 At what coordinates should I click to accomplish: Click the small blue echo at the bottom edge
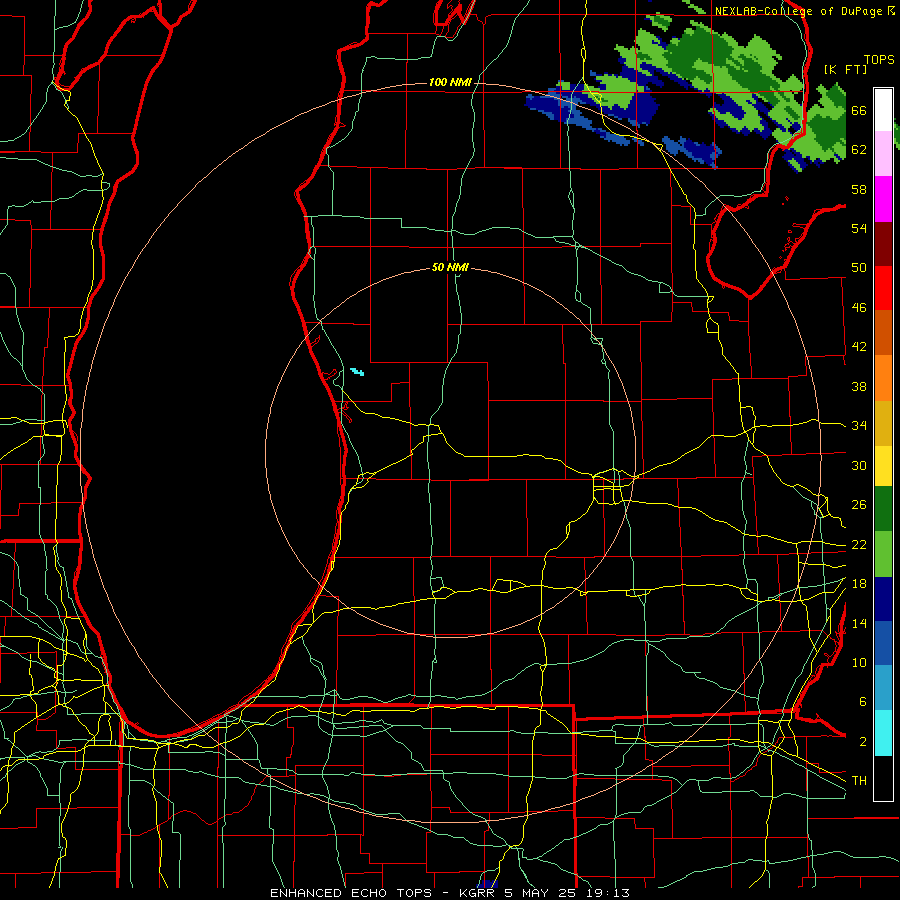click(x=487, y=885)
